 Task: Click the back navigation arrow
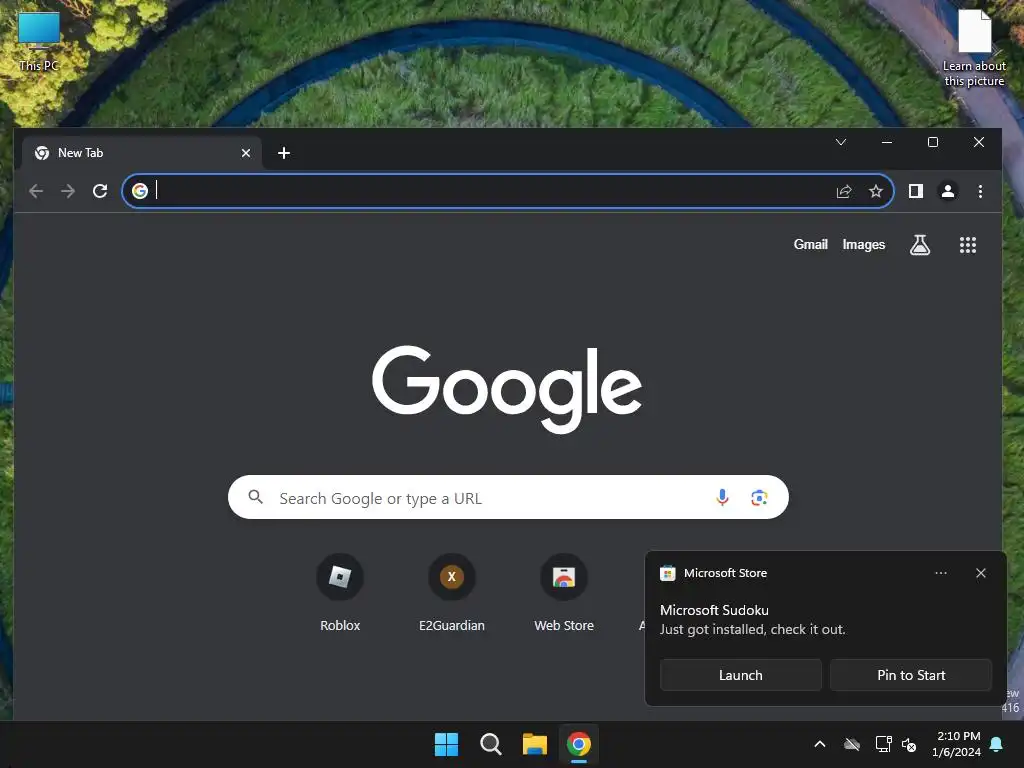tap(36, 191)
